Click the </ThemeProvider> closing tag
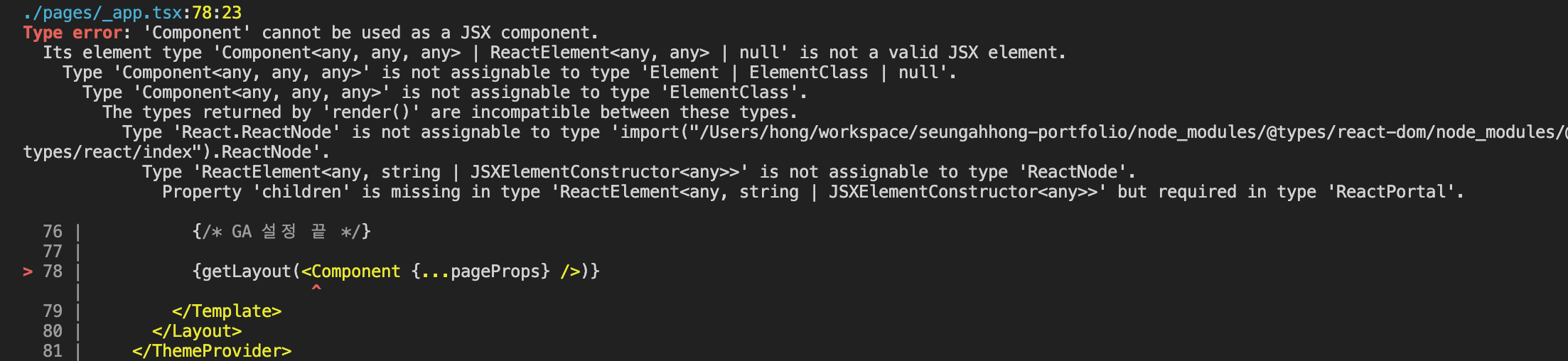This screenshot has height=361, width=1568. click(212, 351)
